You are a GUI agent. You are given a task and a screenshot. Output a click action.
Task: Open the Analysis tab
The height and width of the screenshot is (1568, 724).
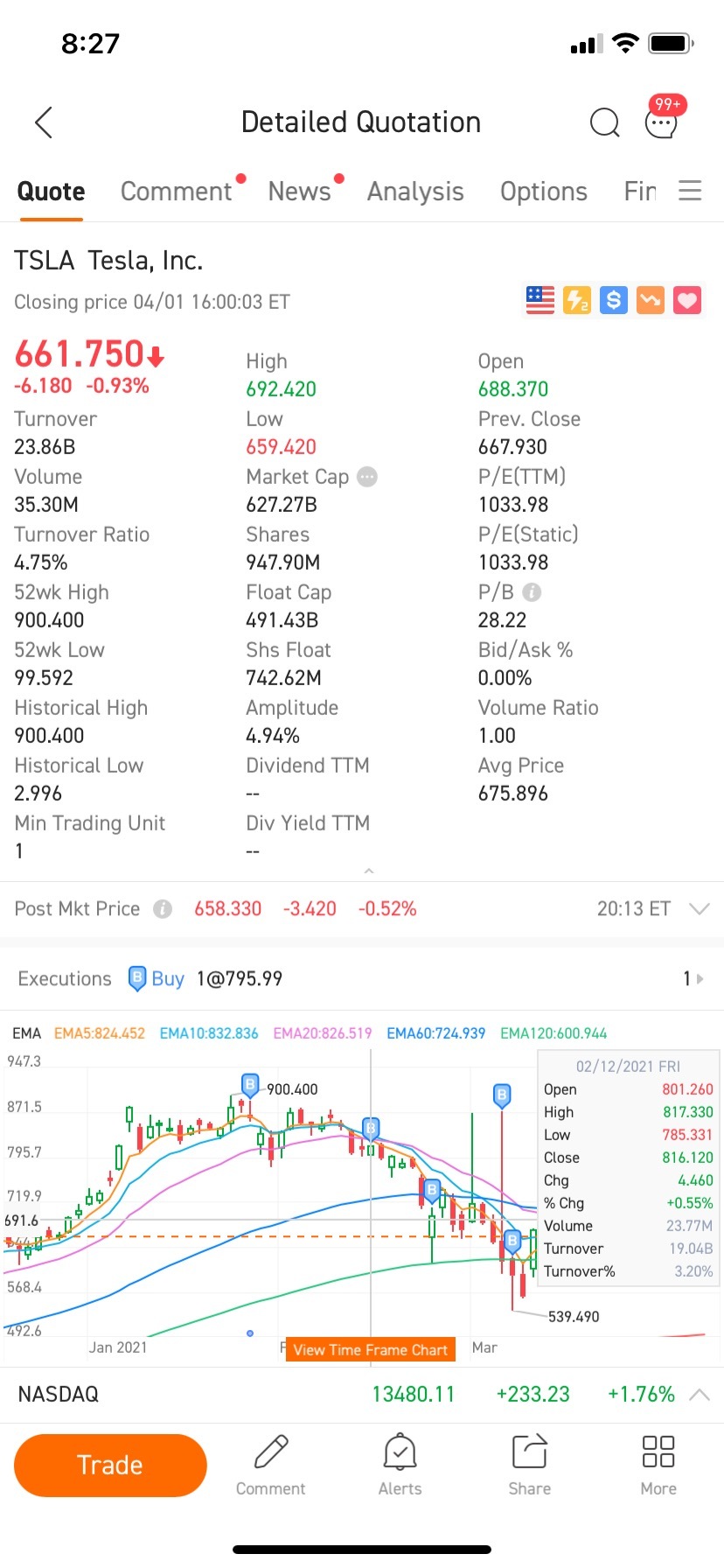click(x=415, y=192)
